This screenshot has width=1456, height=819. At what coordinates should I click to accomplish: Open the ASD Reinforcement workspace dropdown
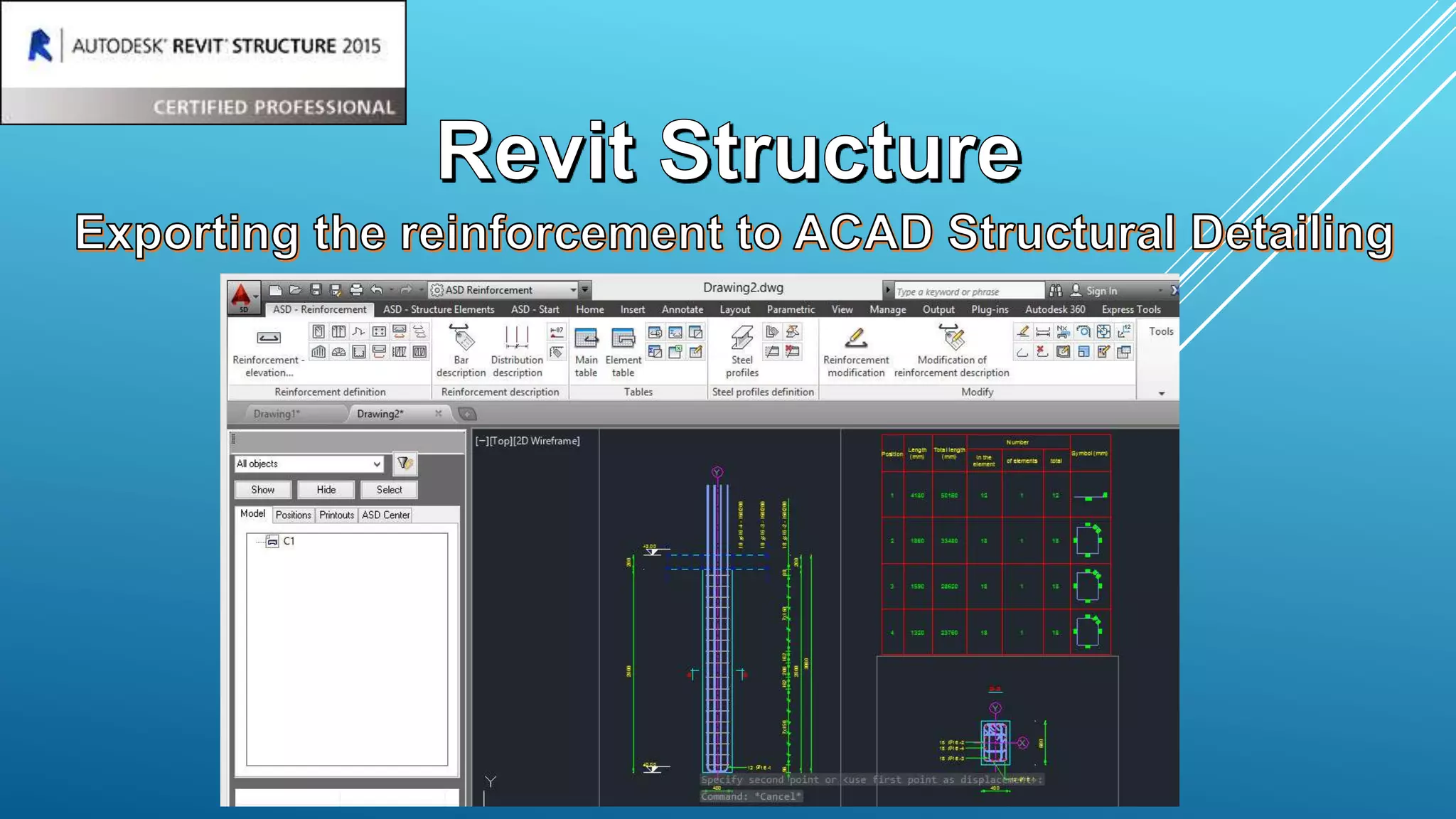[x=573, y=290]
